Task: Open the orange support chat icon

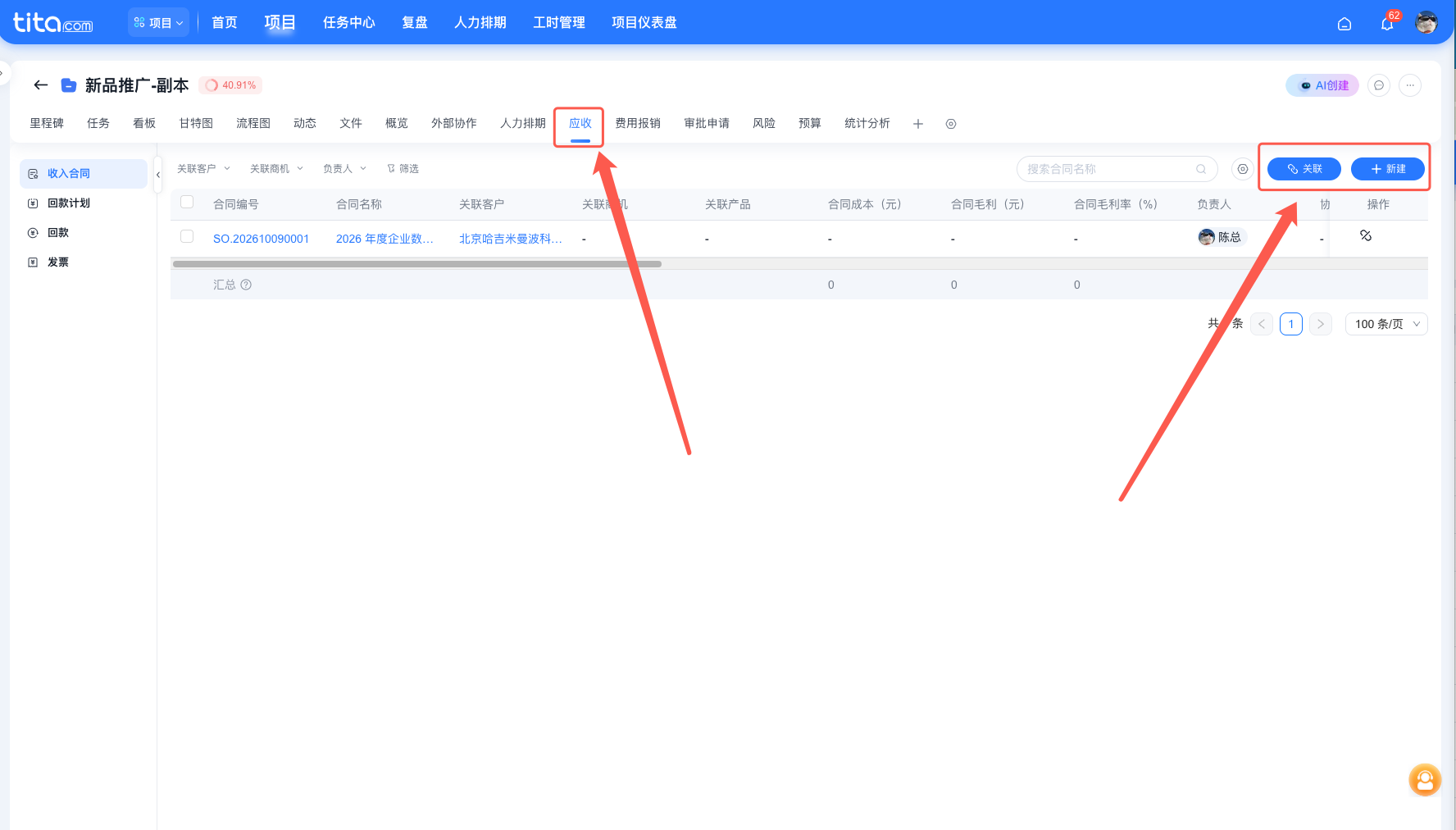Action: (1425, 780)
